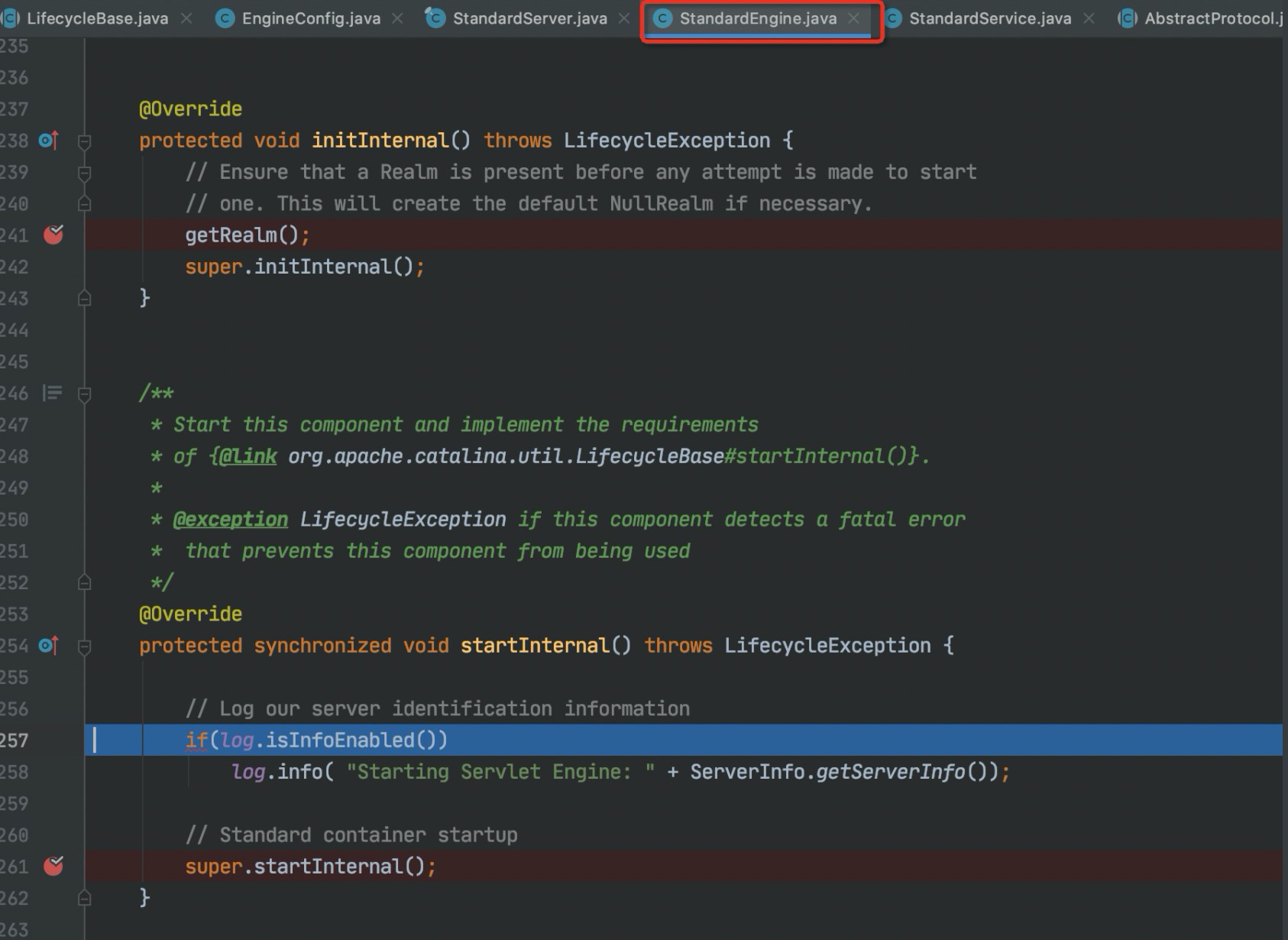1288x940 pixels.
Task: Click the fold end marker on line 243
Action: click(x=85, y=298)
